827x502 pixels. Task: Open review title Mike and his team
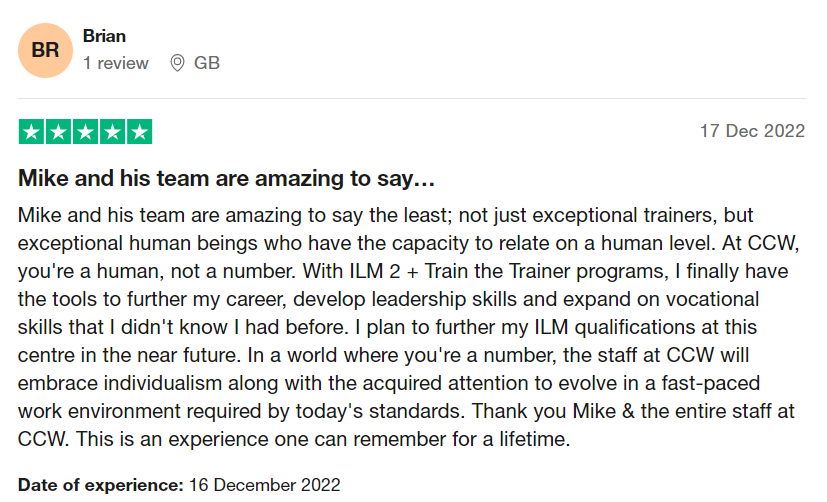pos(226,179)
